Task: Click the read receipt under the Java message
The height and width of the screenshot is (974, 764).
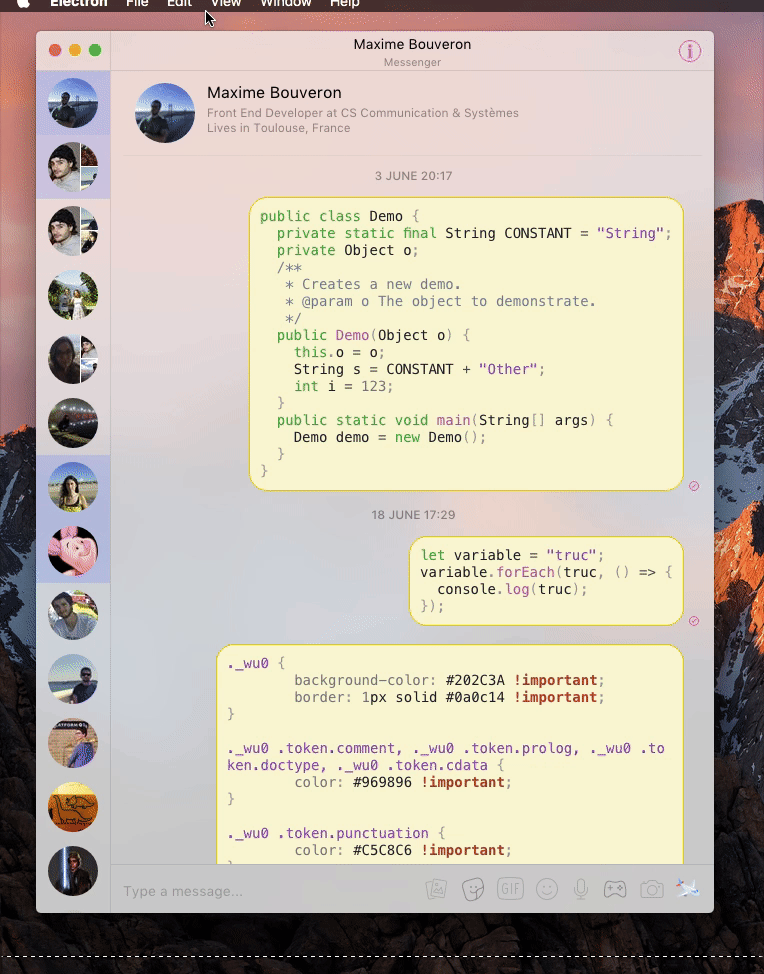Action: [694, 486]
